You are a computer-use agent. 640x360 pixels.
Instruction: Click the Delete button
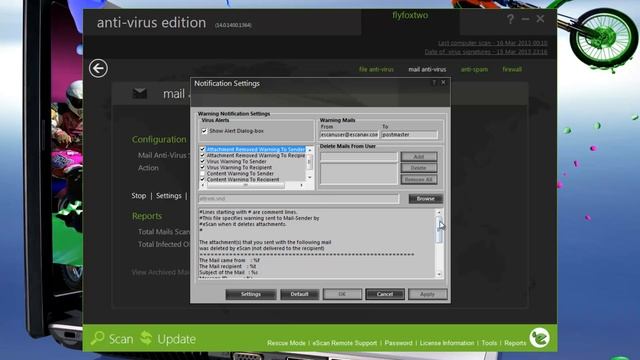point(419,168)
